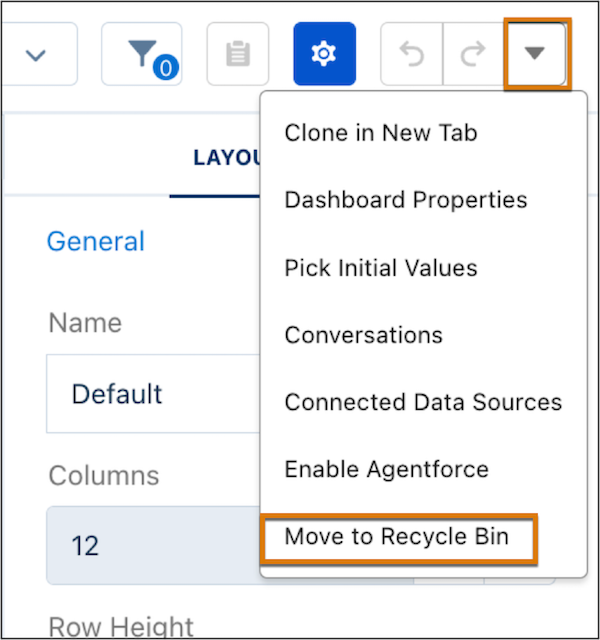Click the Name field containing Default
Viewport: 600px width, 640px height.
(153, 393)
